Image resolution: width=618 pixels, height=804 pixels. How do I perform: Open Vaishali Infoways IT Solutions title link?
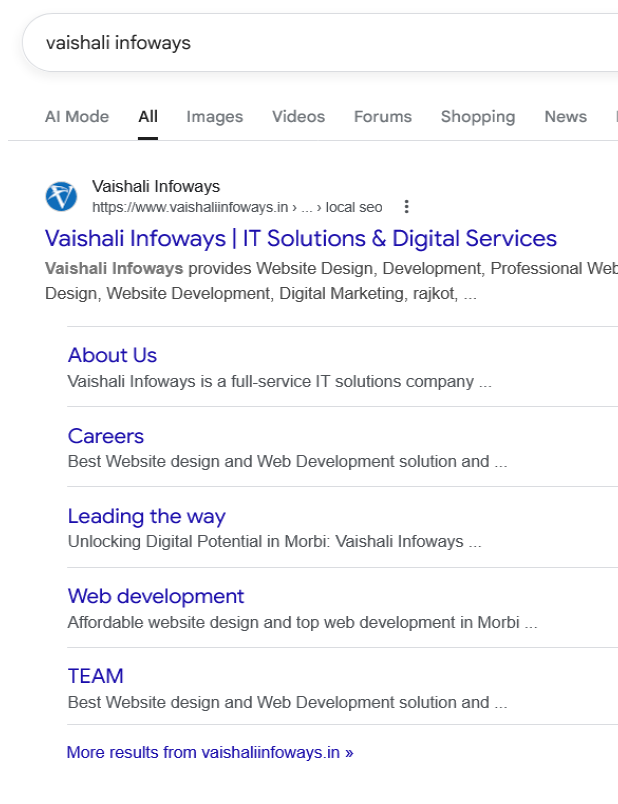point(301,239)
